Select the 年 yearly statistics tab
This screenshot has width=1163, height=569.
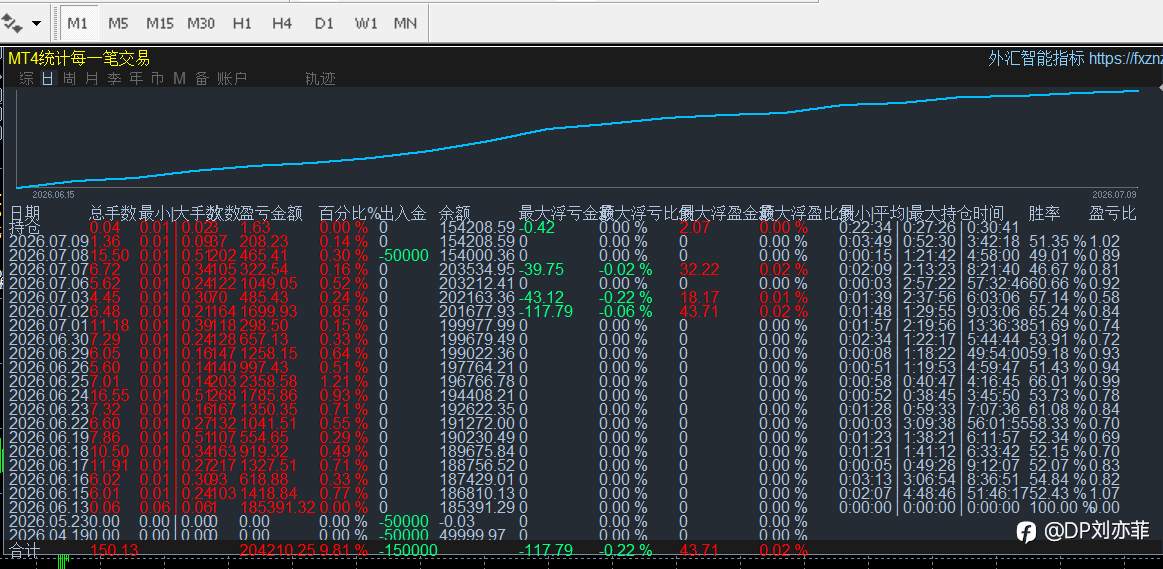coord(136,79)
